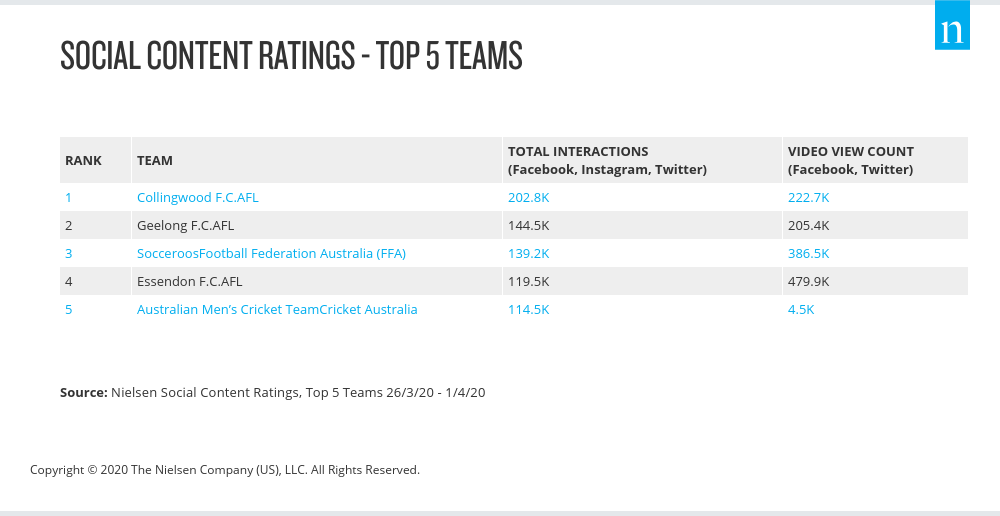This screenshot has width=1000, height=516.
Task: Click the Essendon F.C. AFL team name
Action: 189,281
